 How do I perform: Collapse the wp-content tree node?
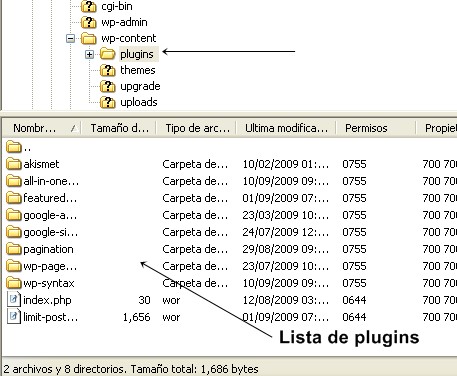click(70, 39)
